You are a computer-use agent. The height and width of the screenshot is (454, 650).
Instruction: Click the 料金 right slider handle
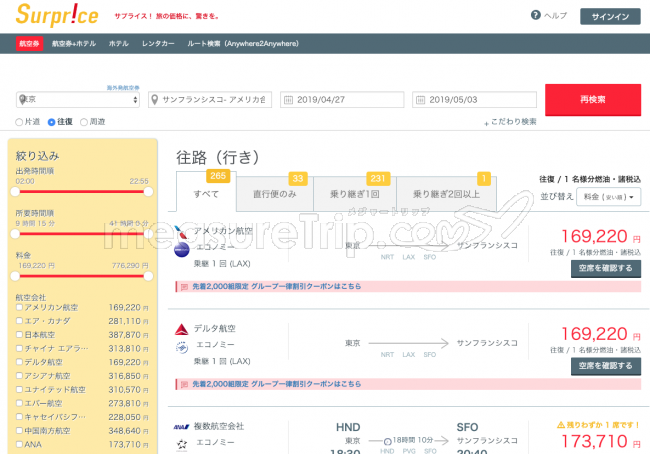[148, 276]
